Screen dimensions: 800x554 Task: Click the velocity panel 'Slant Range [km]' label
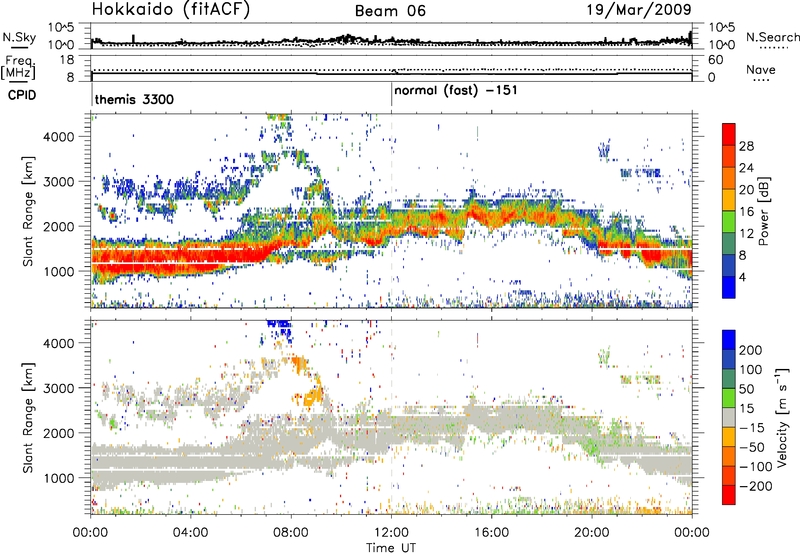pos(28,418)
